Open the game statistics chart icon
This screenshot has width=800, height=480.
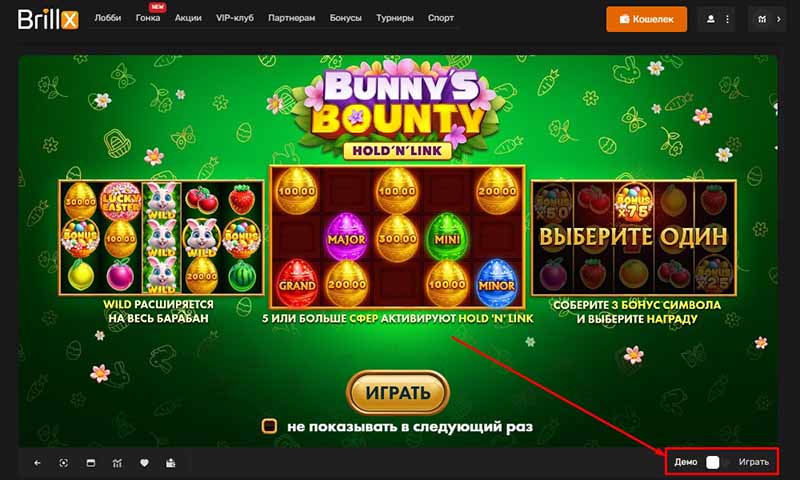point(117,463)
